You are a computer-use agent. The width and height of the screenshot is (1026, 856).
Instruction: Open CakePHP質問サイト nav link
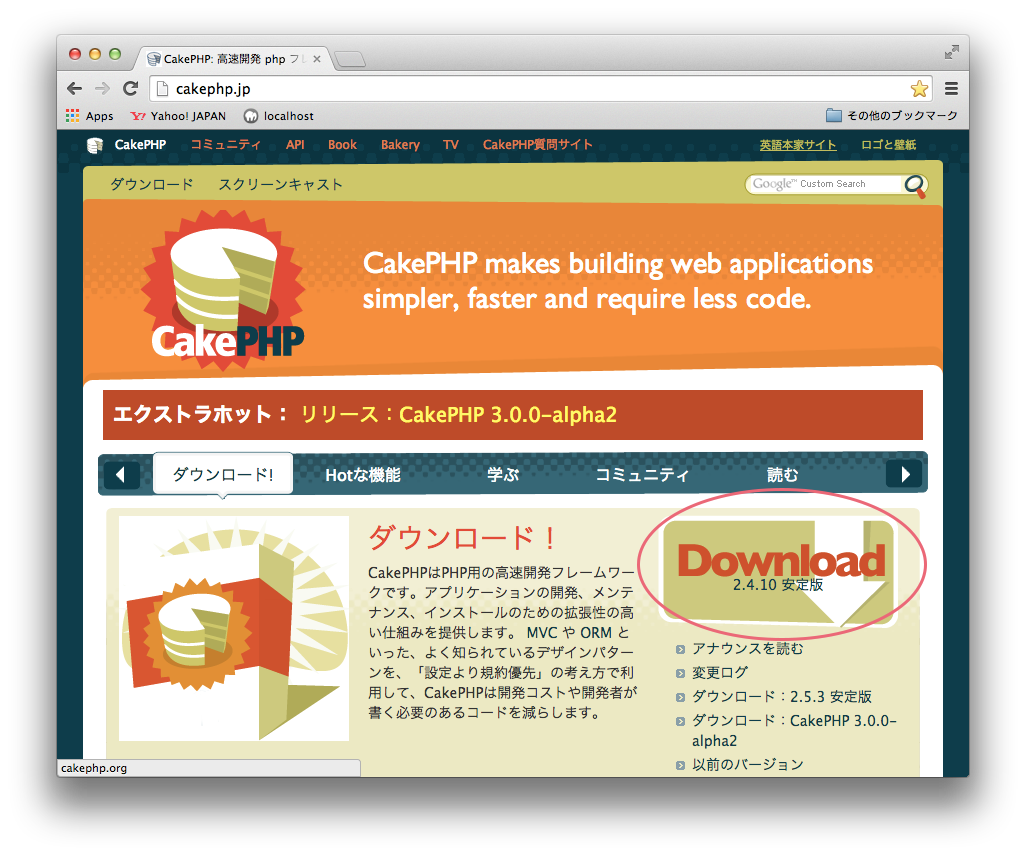(537, 145)
